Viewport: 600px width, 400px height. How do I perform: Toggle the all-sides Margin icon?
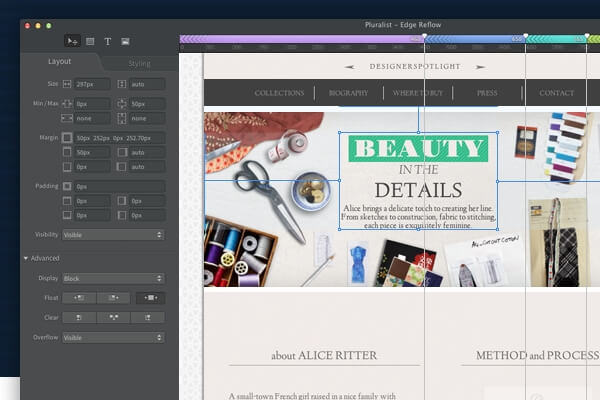click(x=67, y=137)
